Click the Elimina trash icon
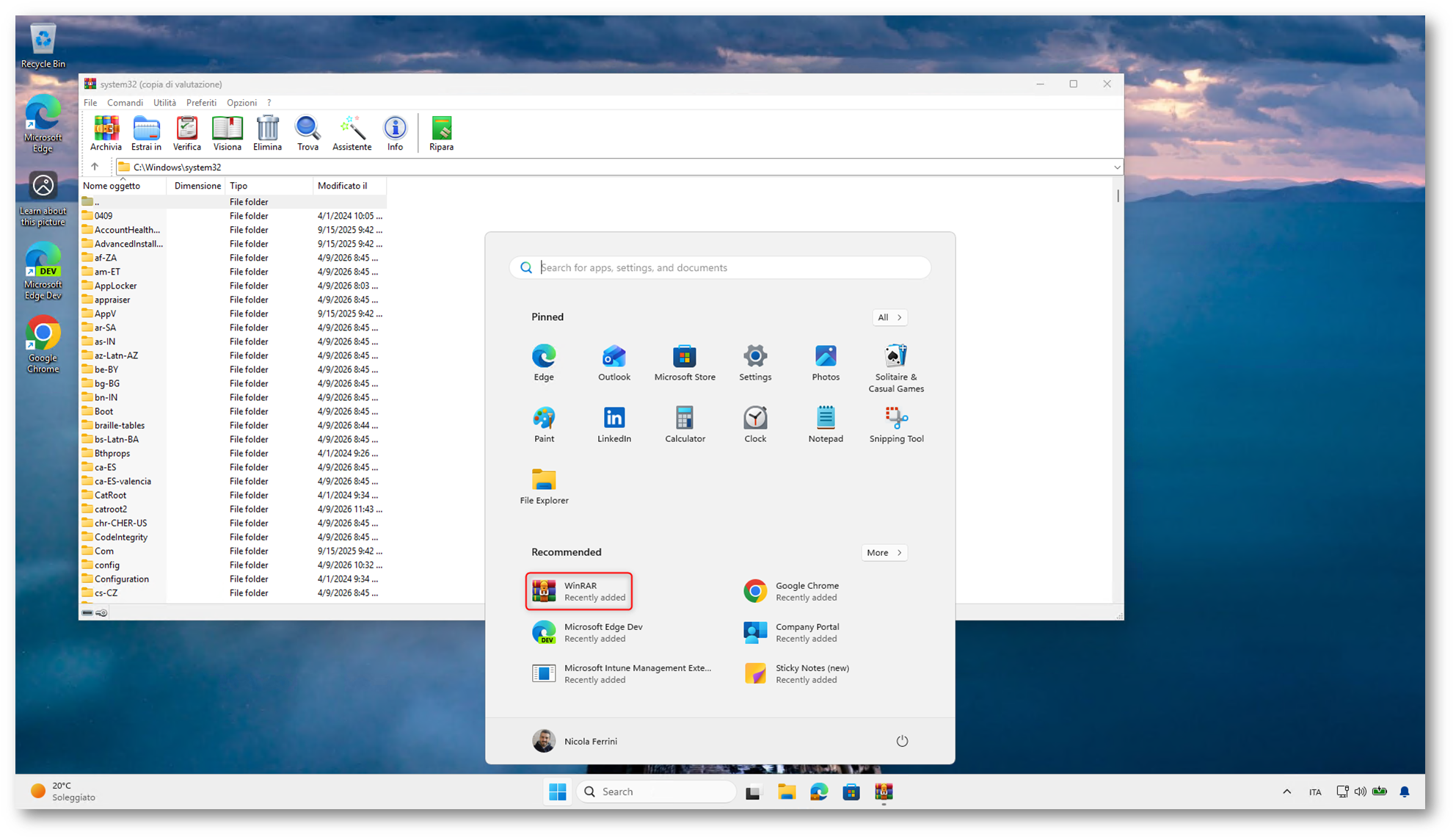 [267, 134]
